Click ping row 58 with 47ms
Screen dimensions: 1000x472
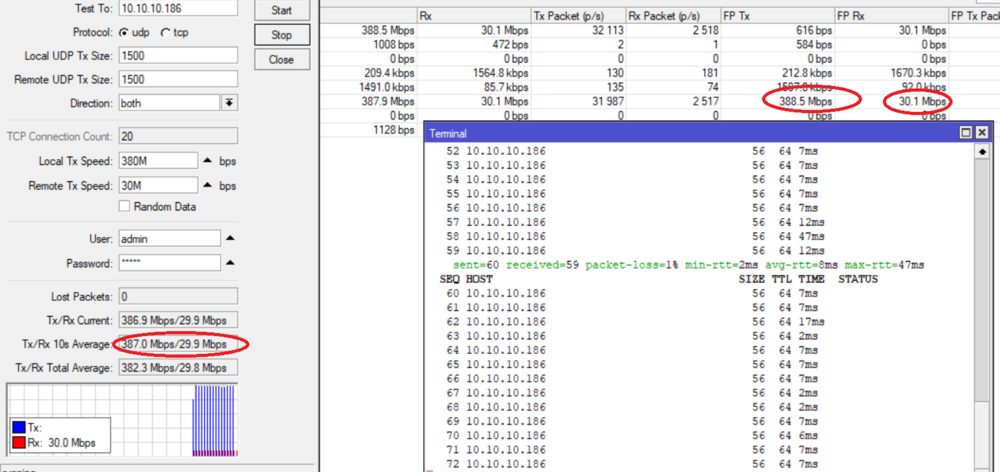pos(636,237)
